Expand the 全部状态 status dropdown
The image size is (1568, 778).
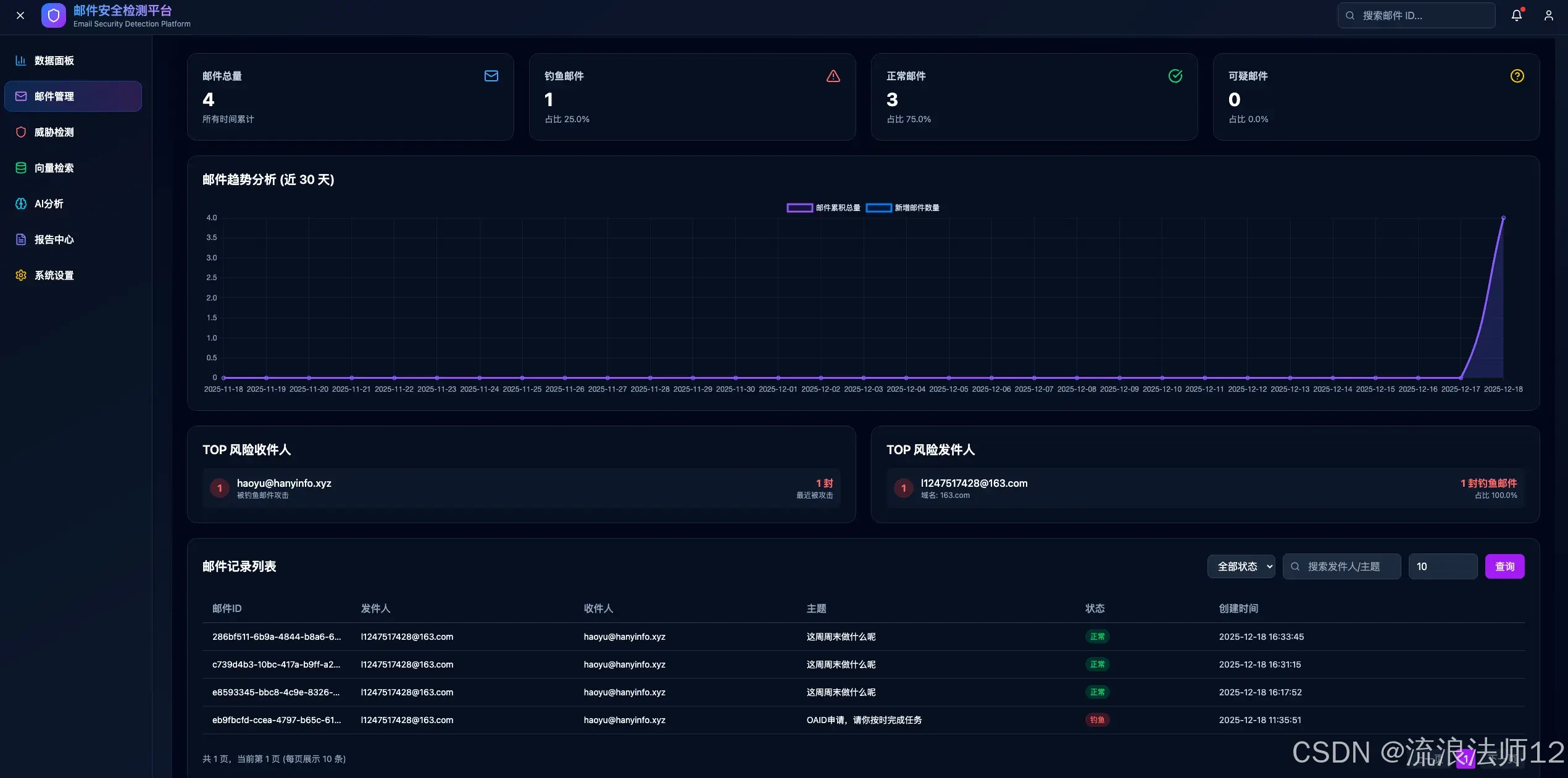pyautogui.click(x=1241, y=566)
